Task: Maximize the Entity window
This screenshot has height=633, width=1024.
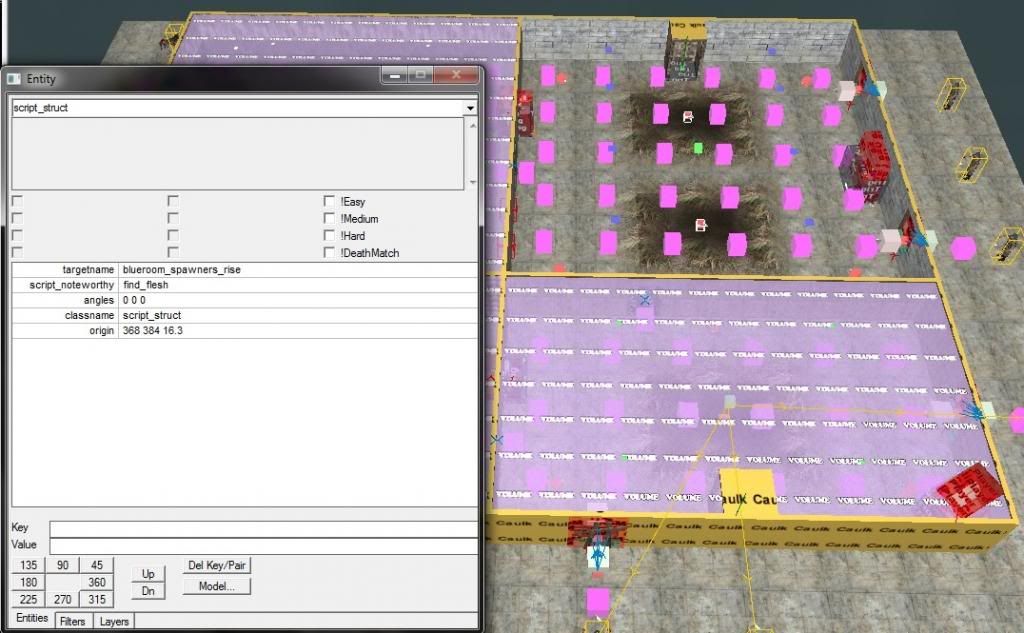Action: coord(421,75)
